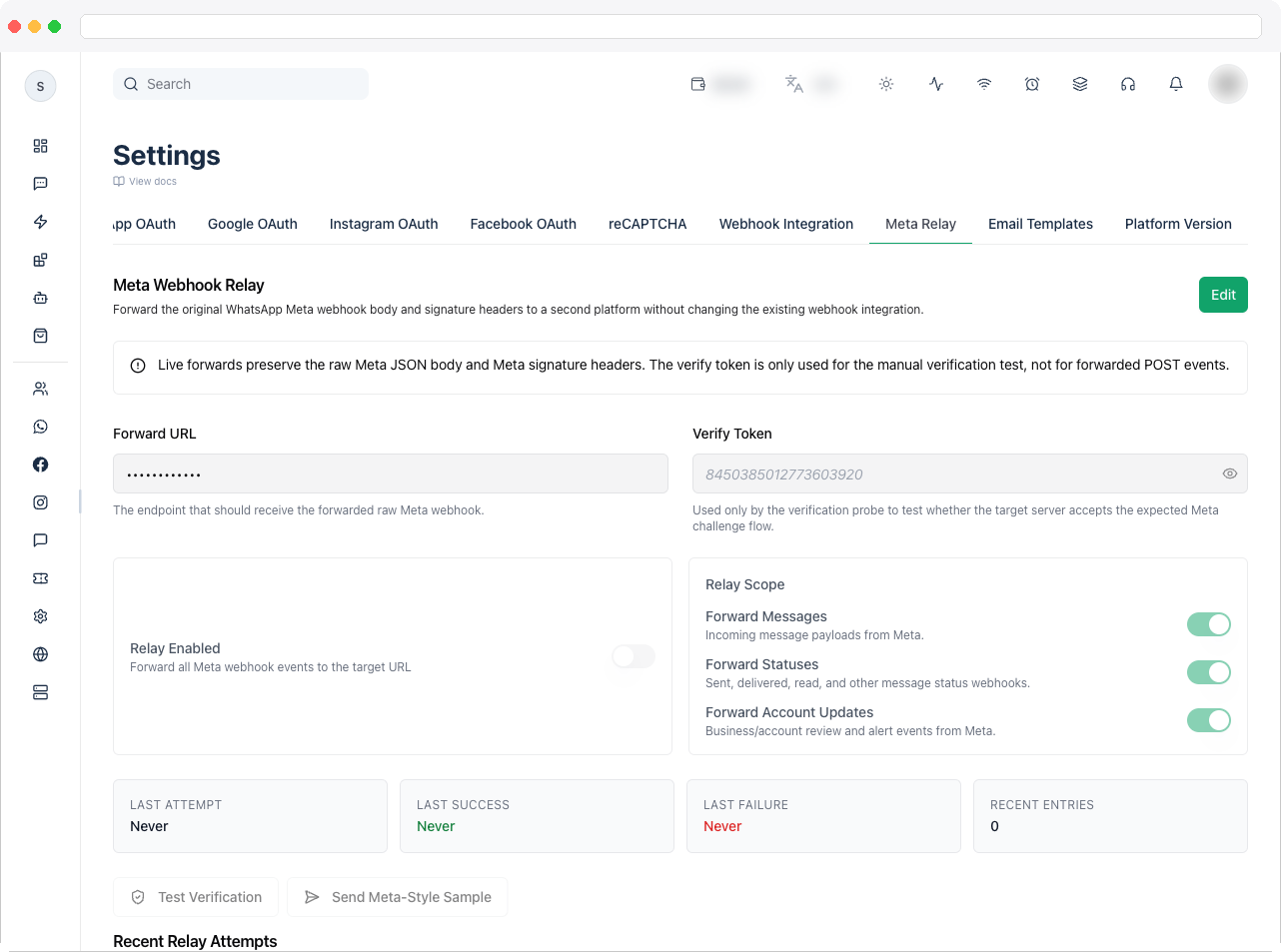
Task: Click the Test Verification button
Action: [196, 897]
